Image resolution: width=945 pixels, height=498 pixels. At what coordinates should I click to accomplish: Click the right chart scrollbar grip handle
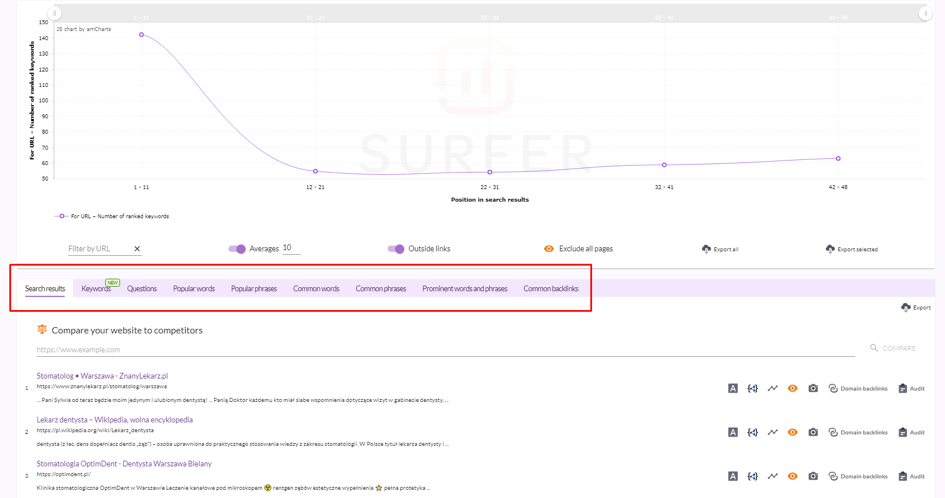tap(925, 13)
